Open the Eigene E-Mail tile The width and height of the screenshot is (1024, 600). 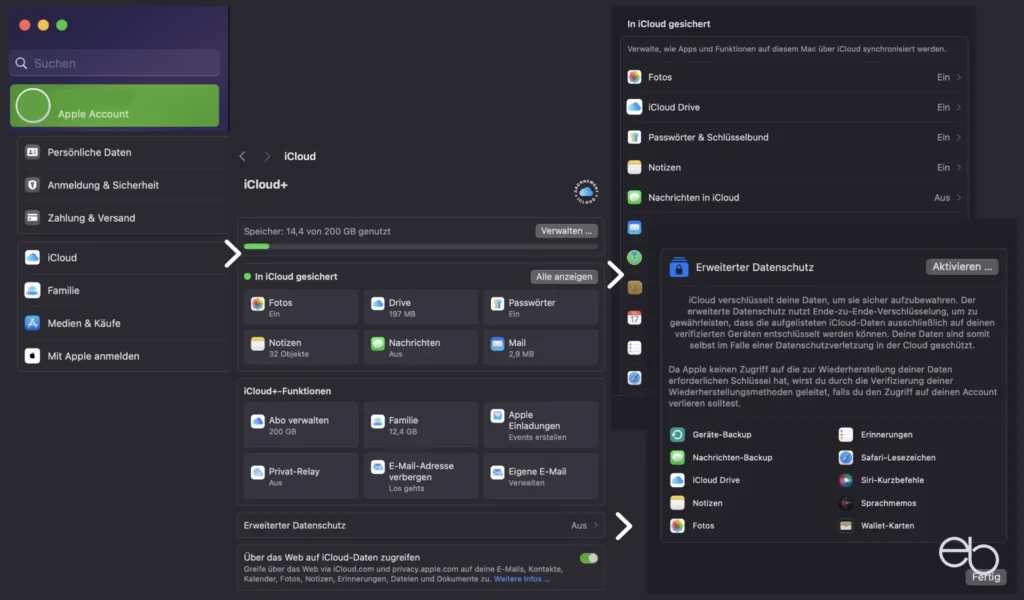pyautogui.click(x=541, y=476)
